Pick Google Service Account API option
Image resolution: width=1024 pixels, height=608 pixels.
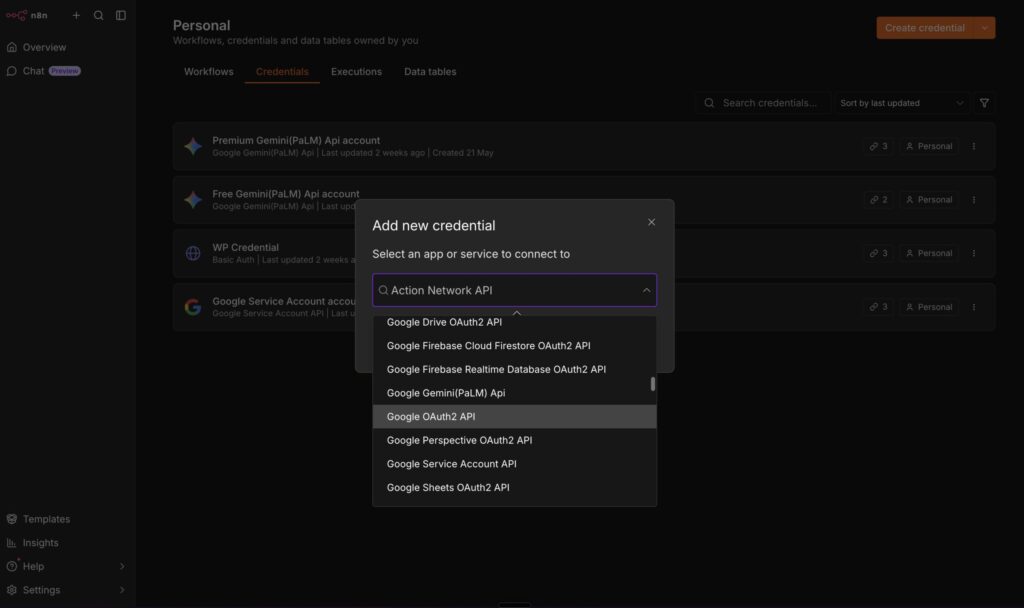pos(514,464)
